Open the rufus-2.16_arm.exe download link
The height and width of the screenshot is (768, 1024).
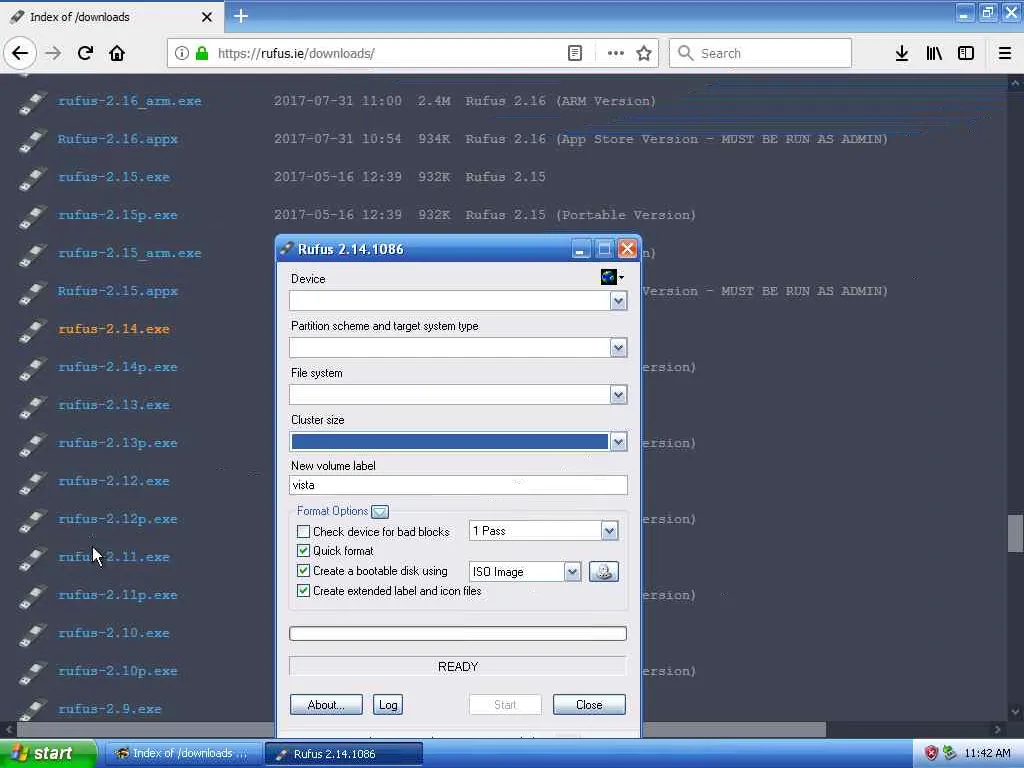pyautogui.click(x=129, y=101)
